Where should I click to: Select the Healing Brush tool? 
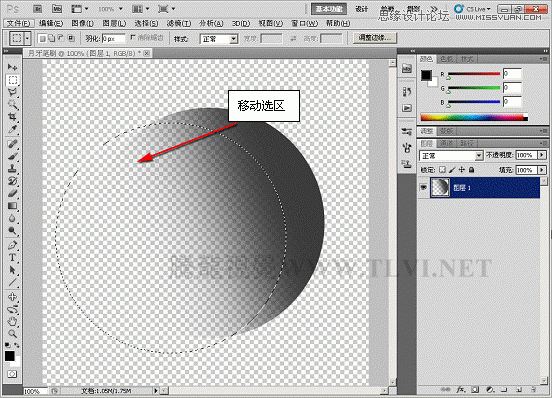tap(12, 144)
